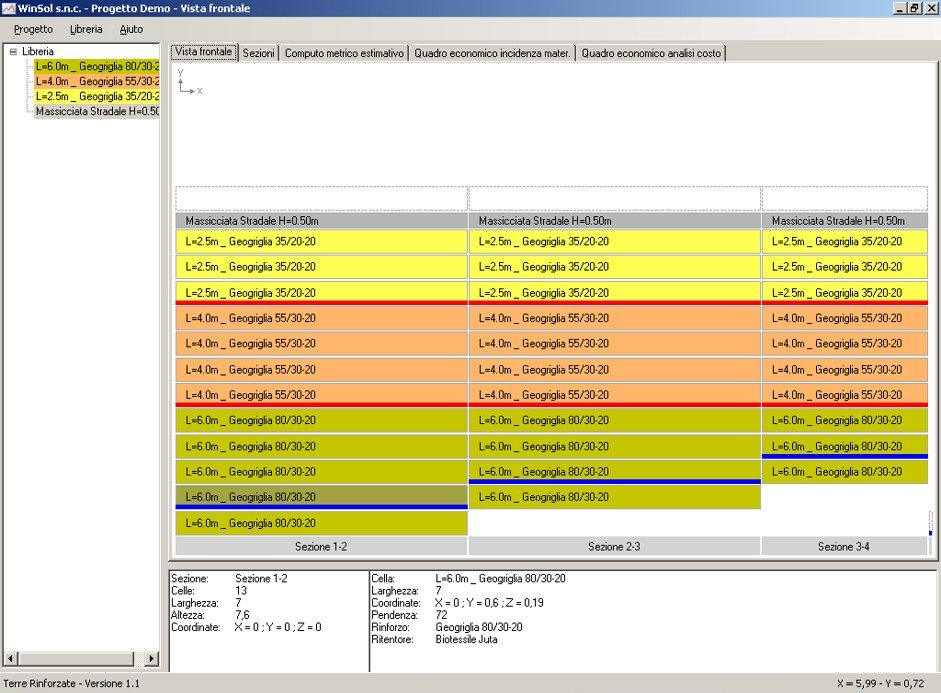
Task: Select Massicciata Stradale cell in Sezione 2-3
Action: pyautogui.click(x=614, y=221)
